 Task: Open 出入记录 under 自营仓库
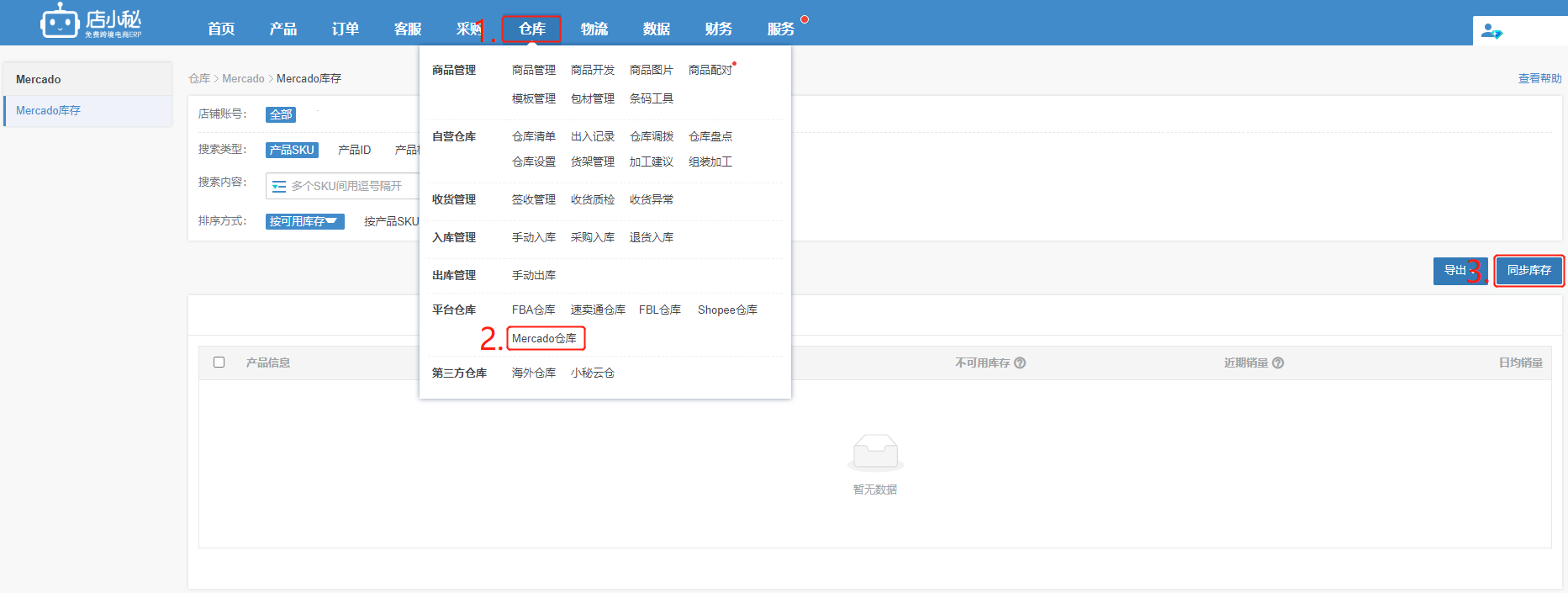[x=593, y=136]
